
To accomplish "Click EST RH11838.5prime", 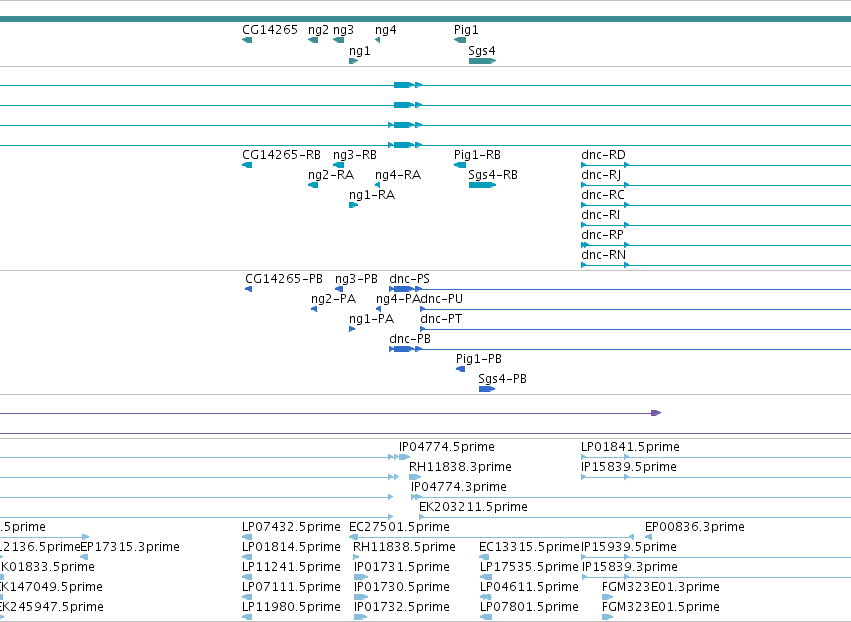I will click(404, 548).
